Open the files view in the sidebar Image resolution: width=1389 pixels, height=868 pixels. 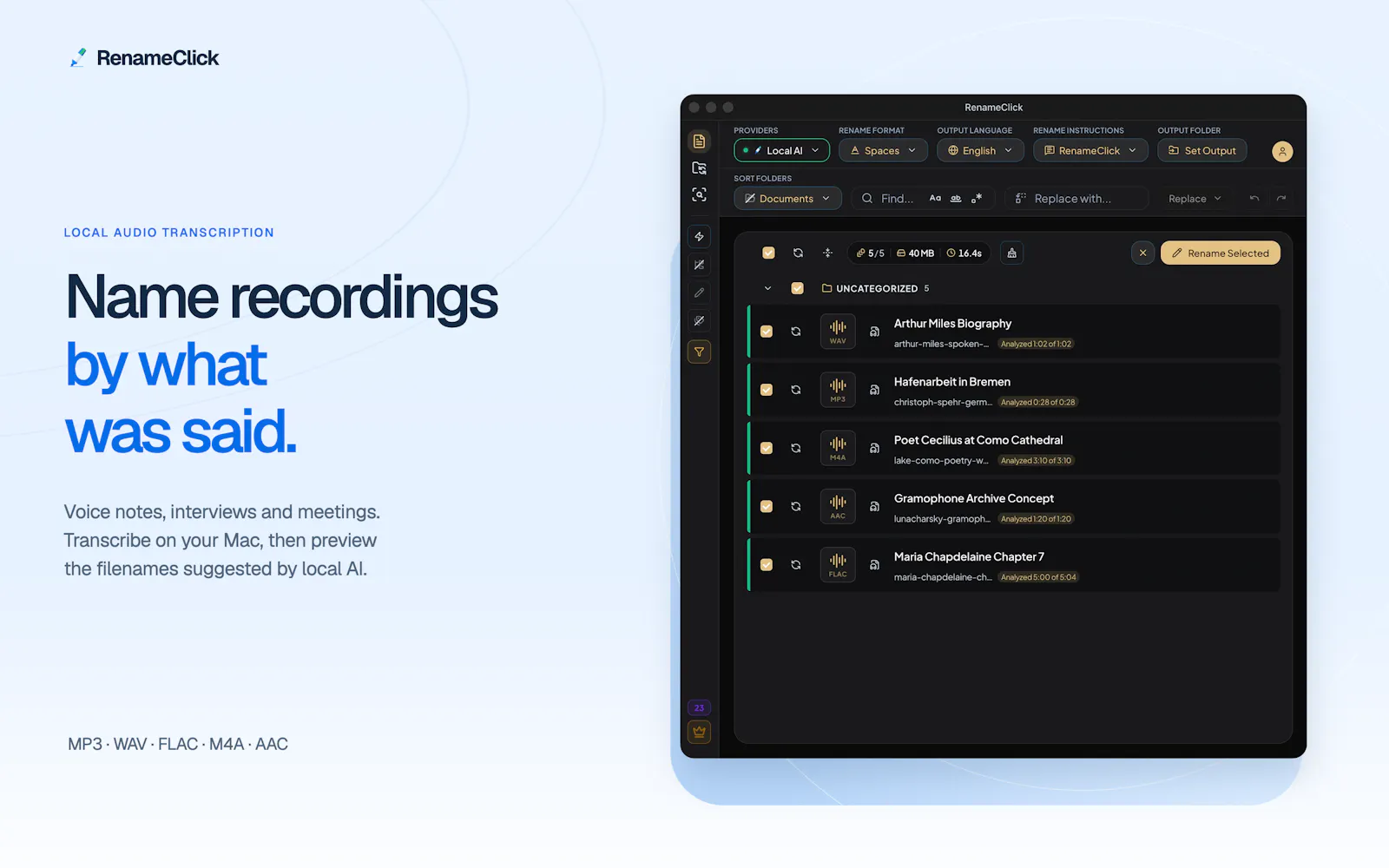699,141
